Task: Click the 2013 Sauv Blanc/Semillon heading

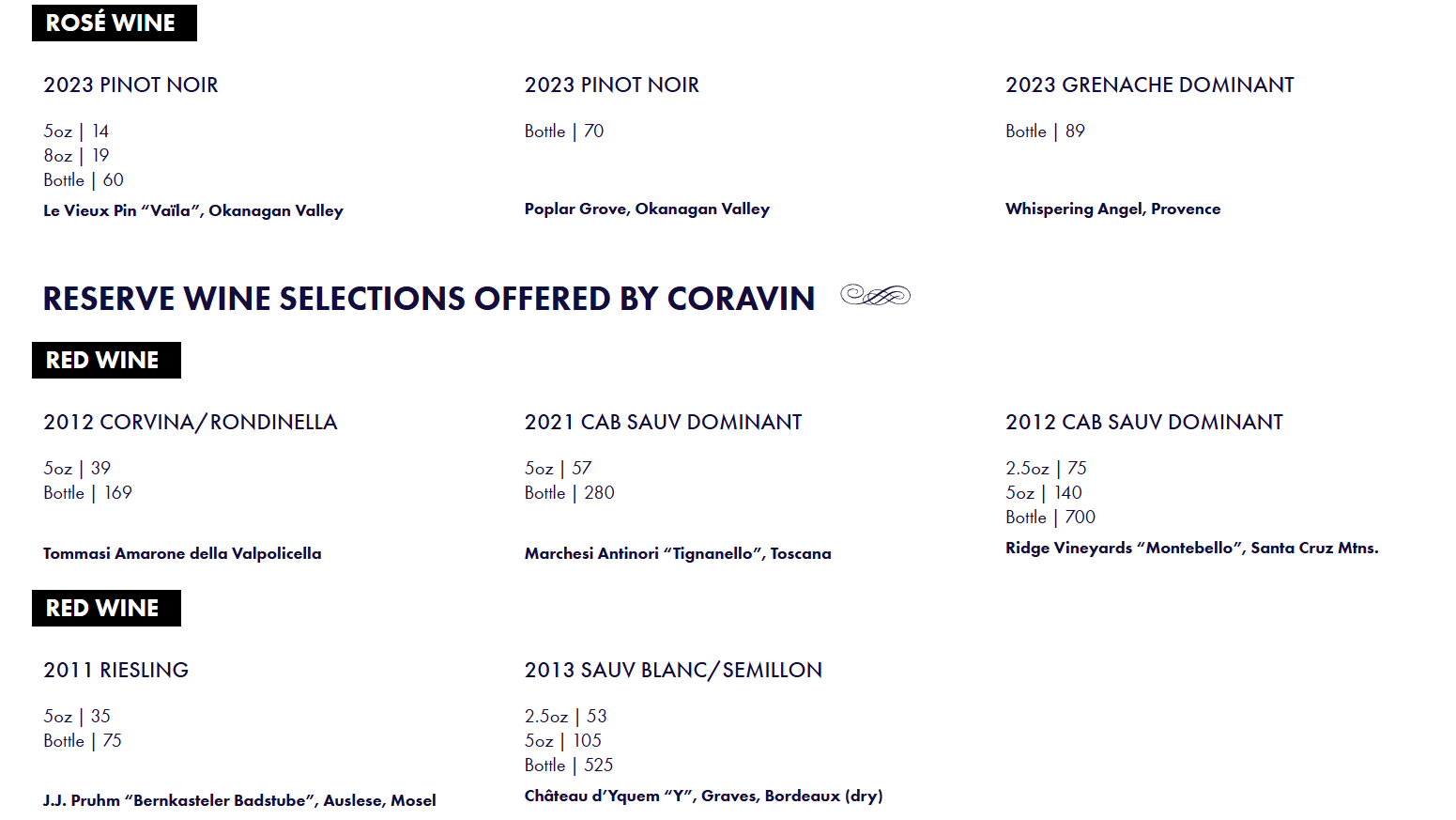Action: (x=673, y=671)
